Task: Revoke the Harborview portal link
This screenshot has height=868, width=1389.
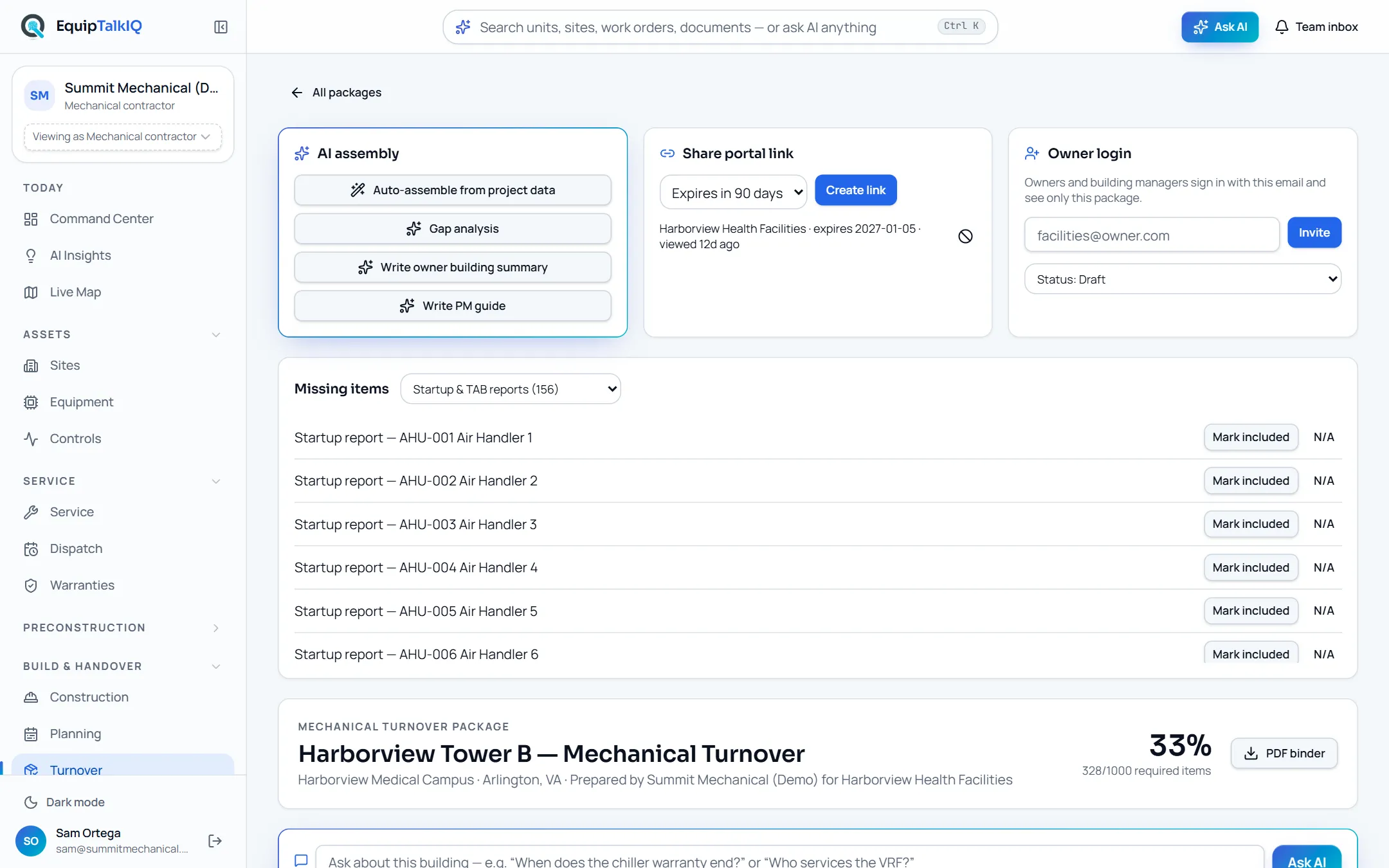Action: click(965, 237)
